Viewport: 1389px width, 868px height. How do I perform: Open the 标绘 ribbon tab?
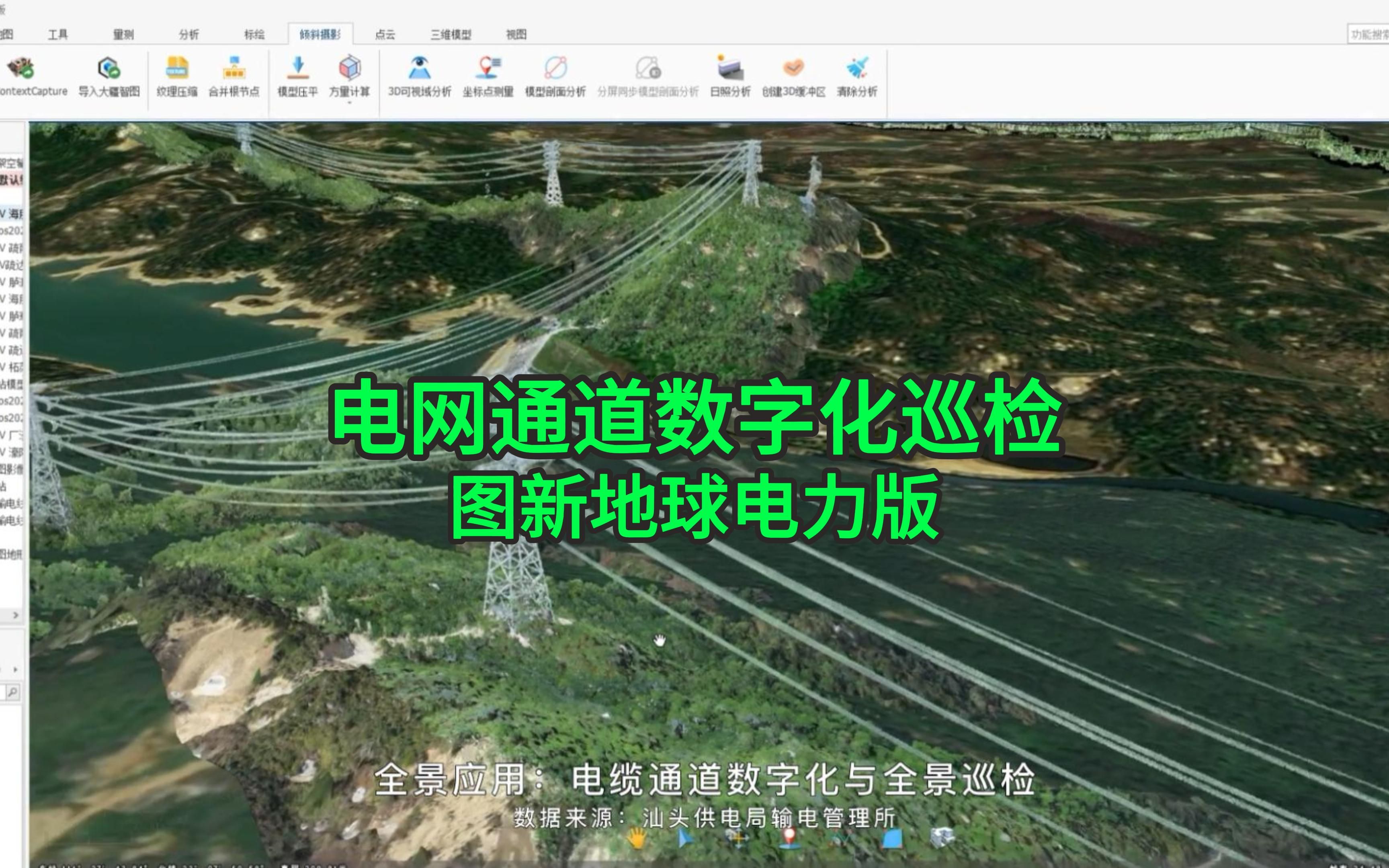(254, 35)
